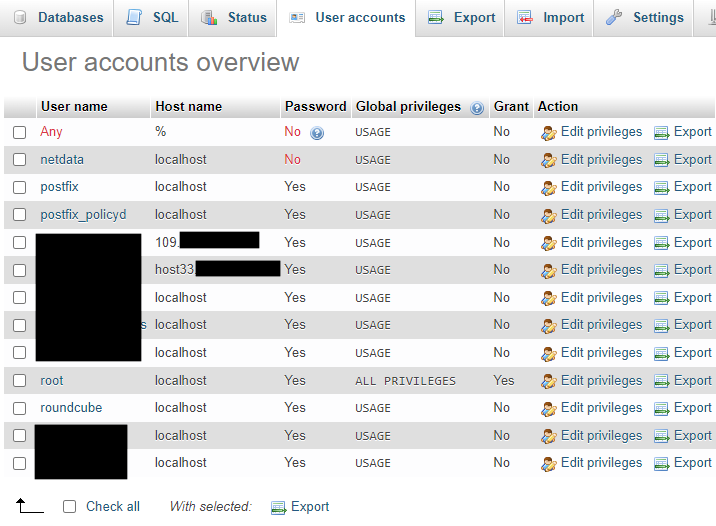Tick the host33 row checkbox
The width and height of the screenshot is (716, 526).
[20, 270]
